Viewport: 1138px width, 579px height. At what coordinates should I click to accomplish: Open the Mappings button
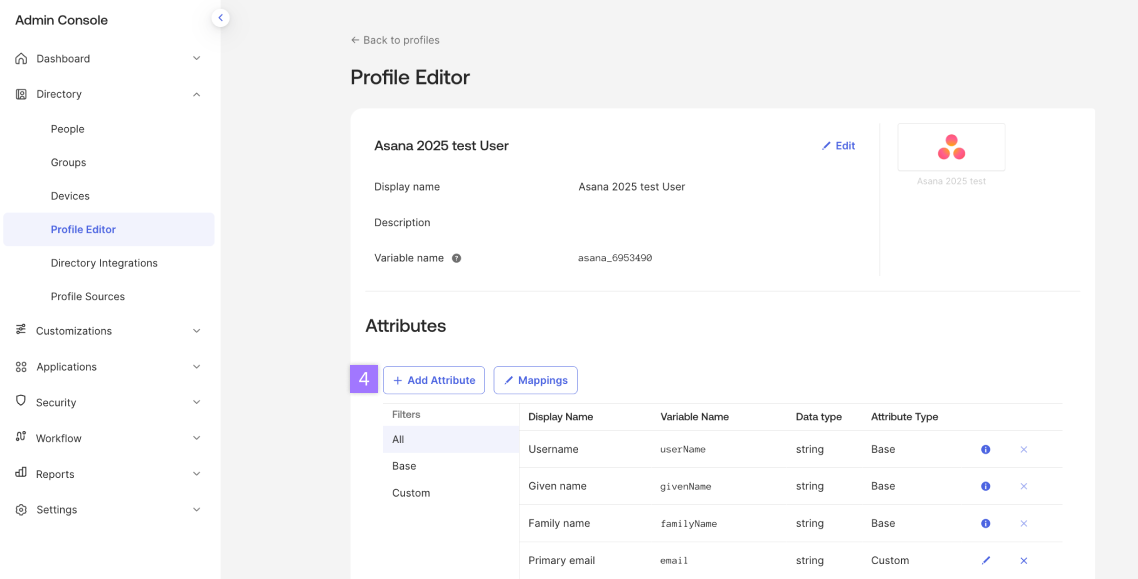coord(535,380)
